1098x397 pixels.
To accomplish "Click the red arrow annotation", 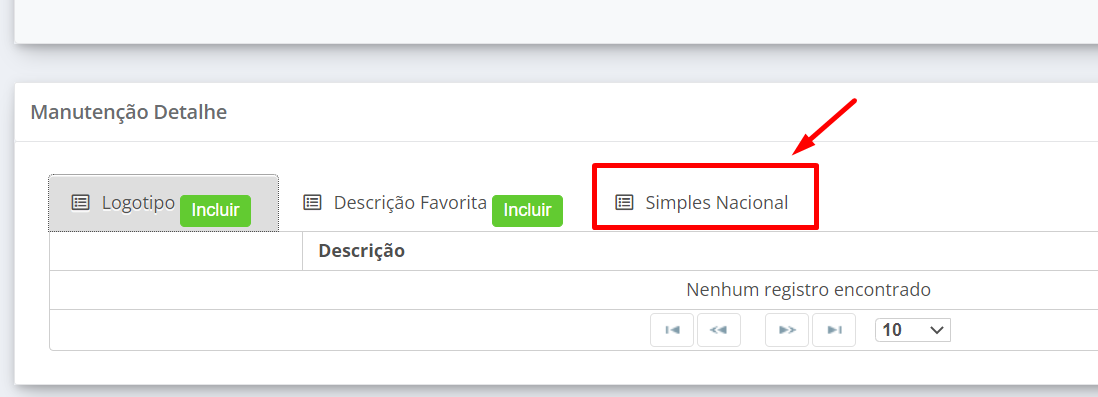I will tap(825, 127).
